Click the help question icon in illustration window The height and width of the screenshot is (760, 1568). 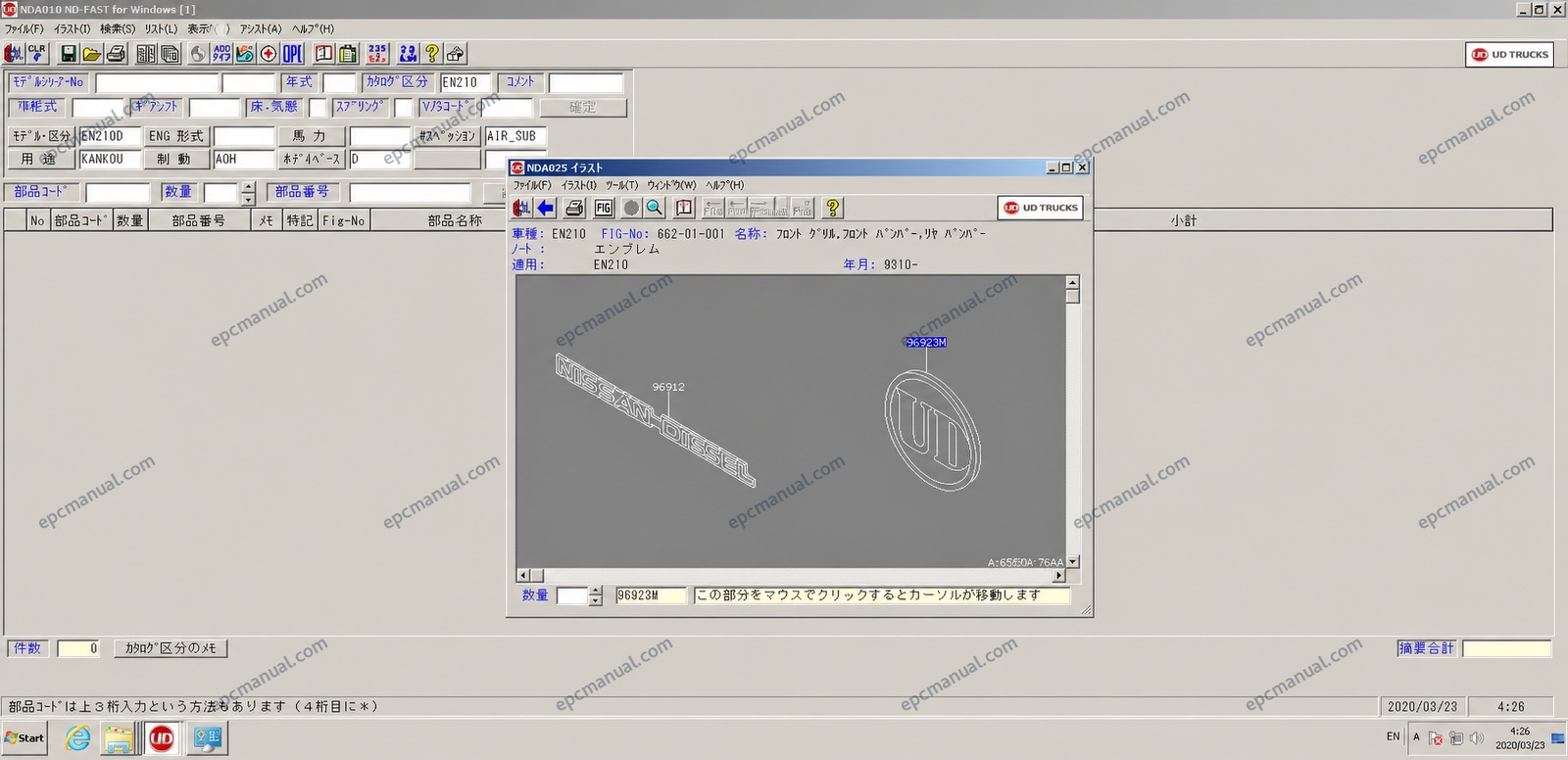(832, 208)
